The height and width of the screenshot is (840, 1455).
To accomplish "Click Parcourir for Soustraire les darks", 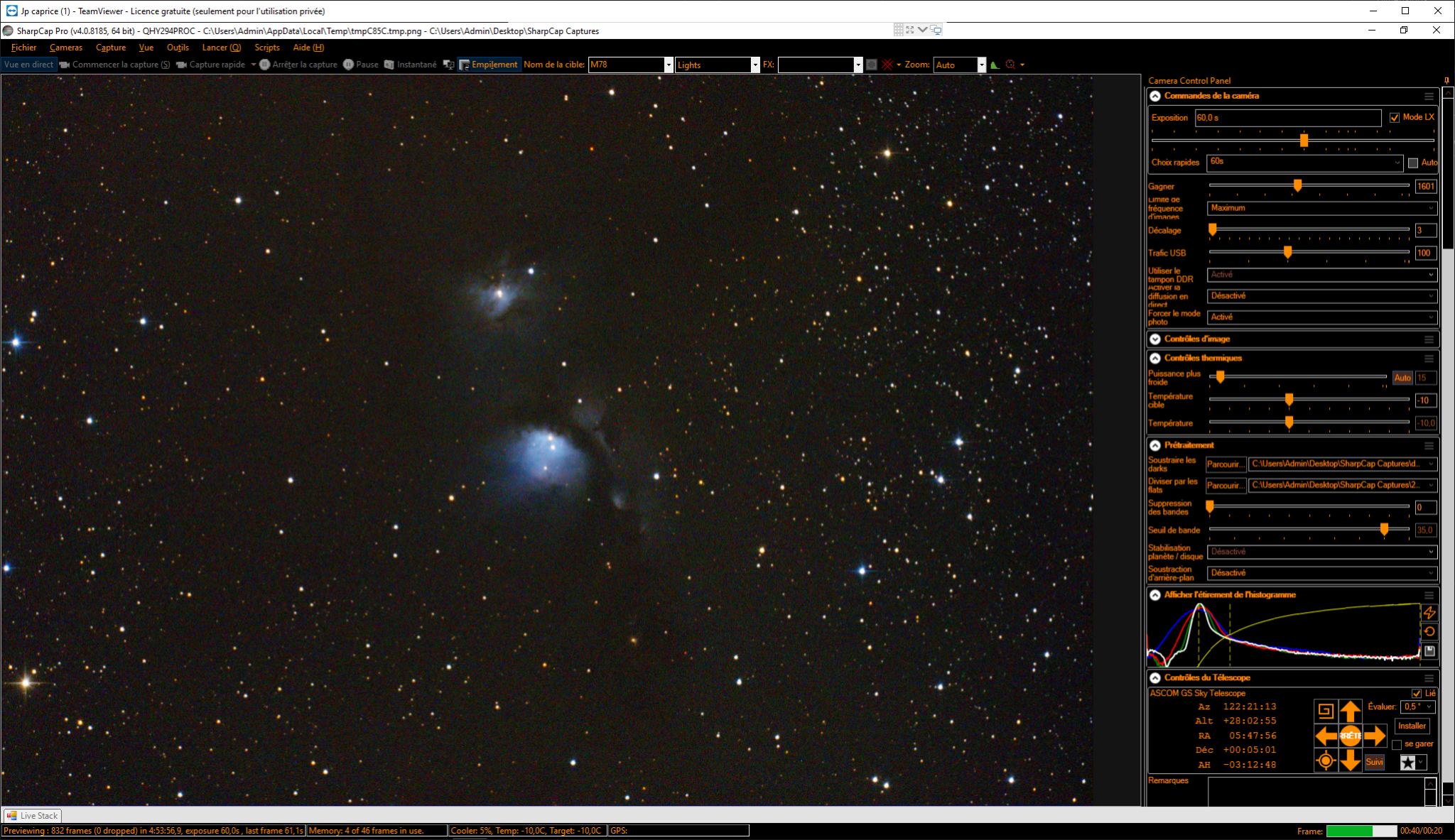I will coord(1226,464).
